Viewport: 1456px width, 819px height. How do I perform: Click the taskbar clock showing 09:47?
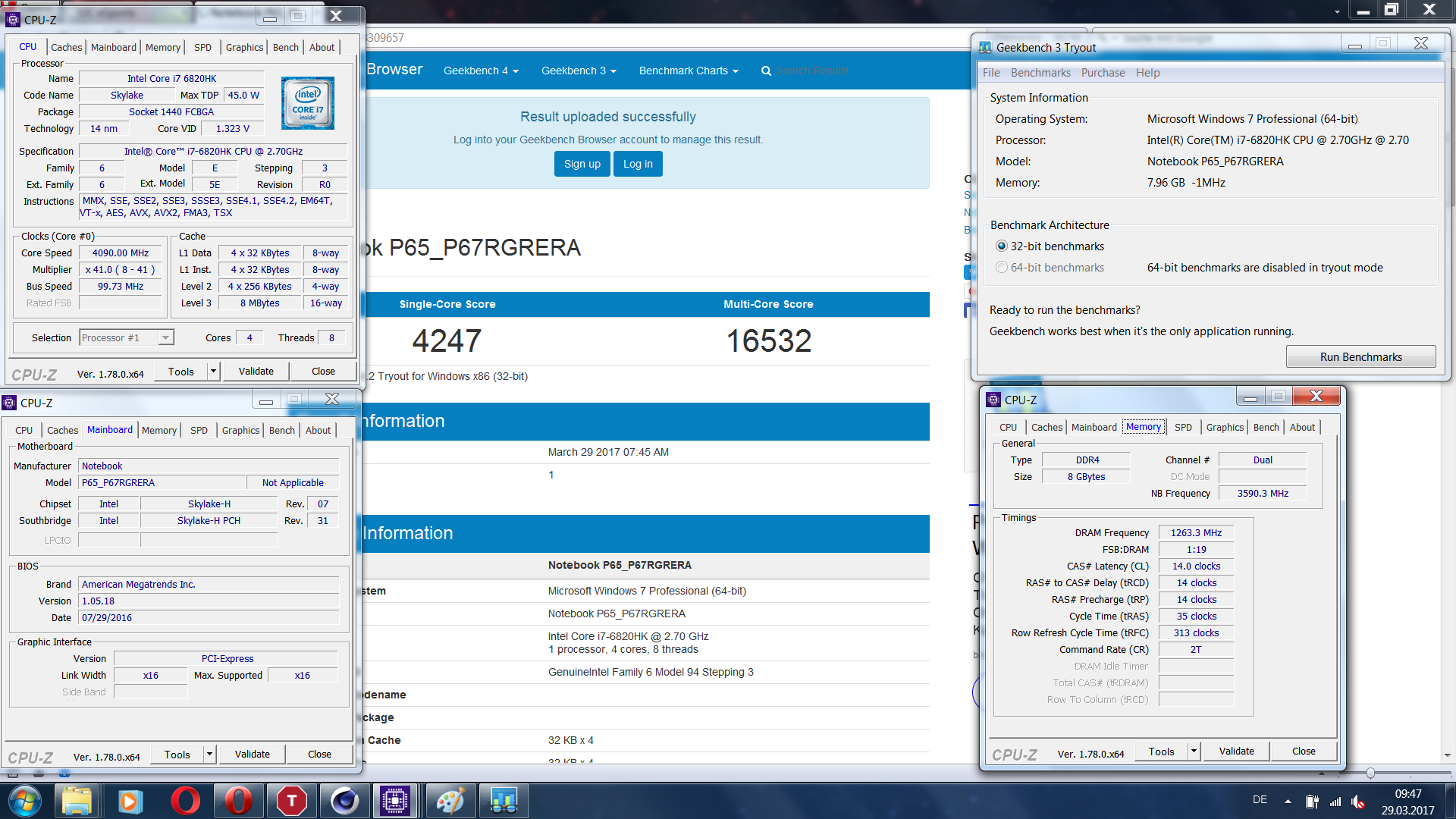[1407, 794]
